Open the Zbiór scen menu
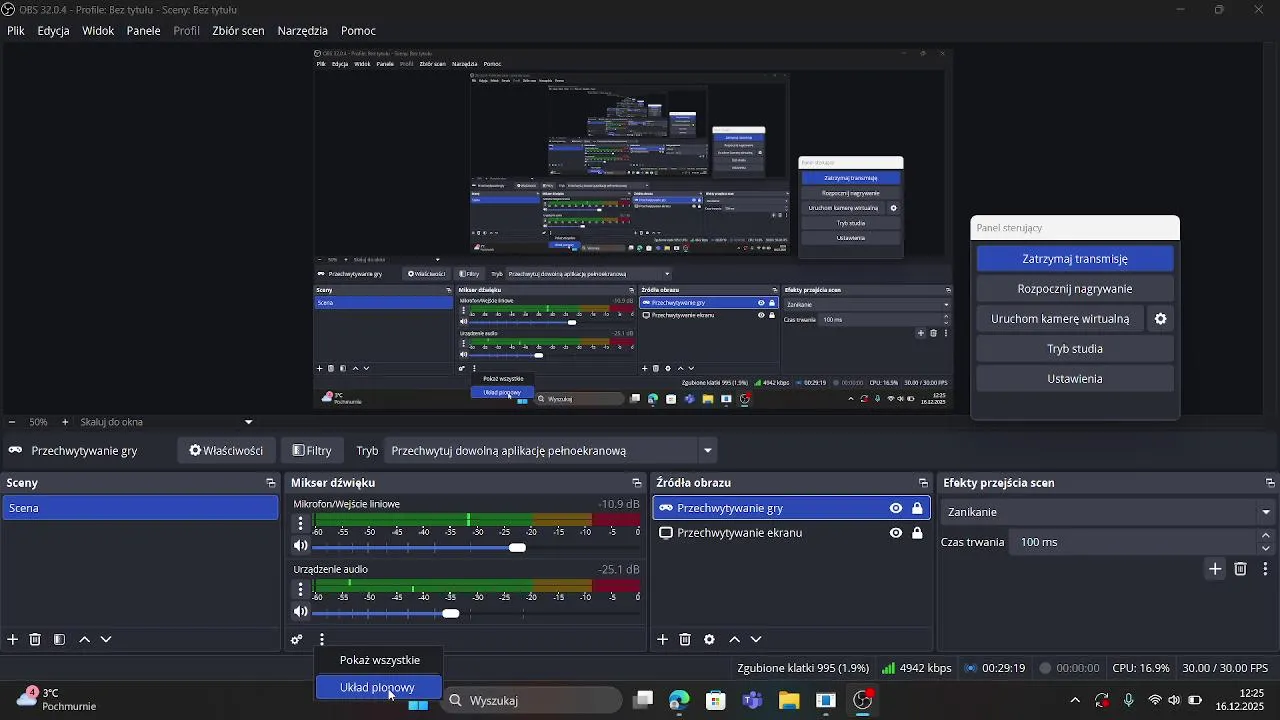Viewport: 1280px width, 720px height. coord(238,31)
